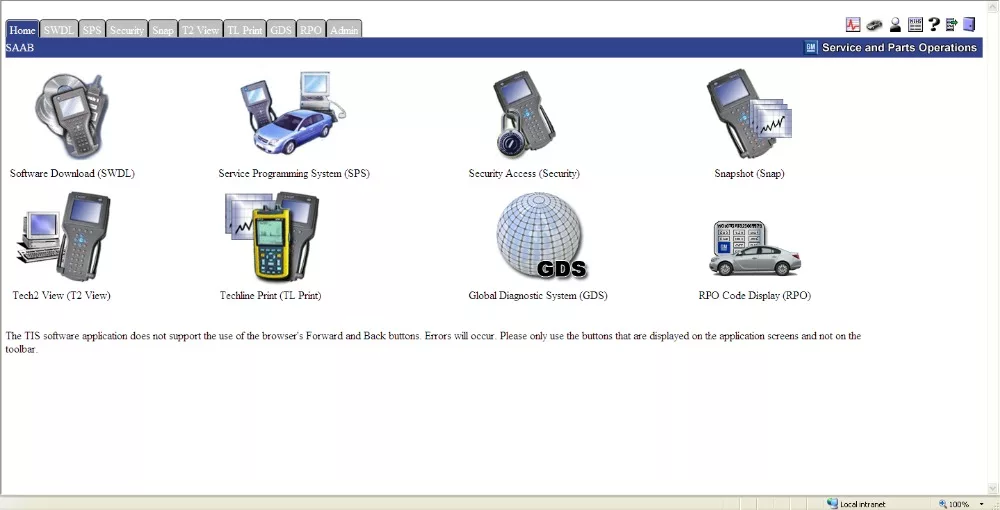Open the Software Download (SWDL) icon
This screenshot has width=1000, height=510.
pos(72,115)
